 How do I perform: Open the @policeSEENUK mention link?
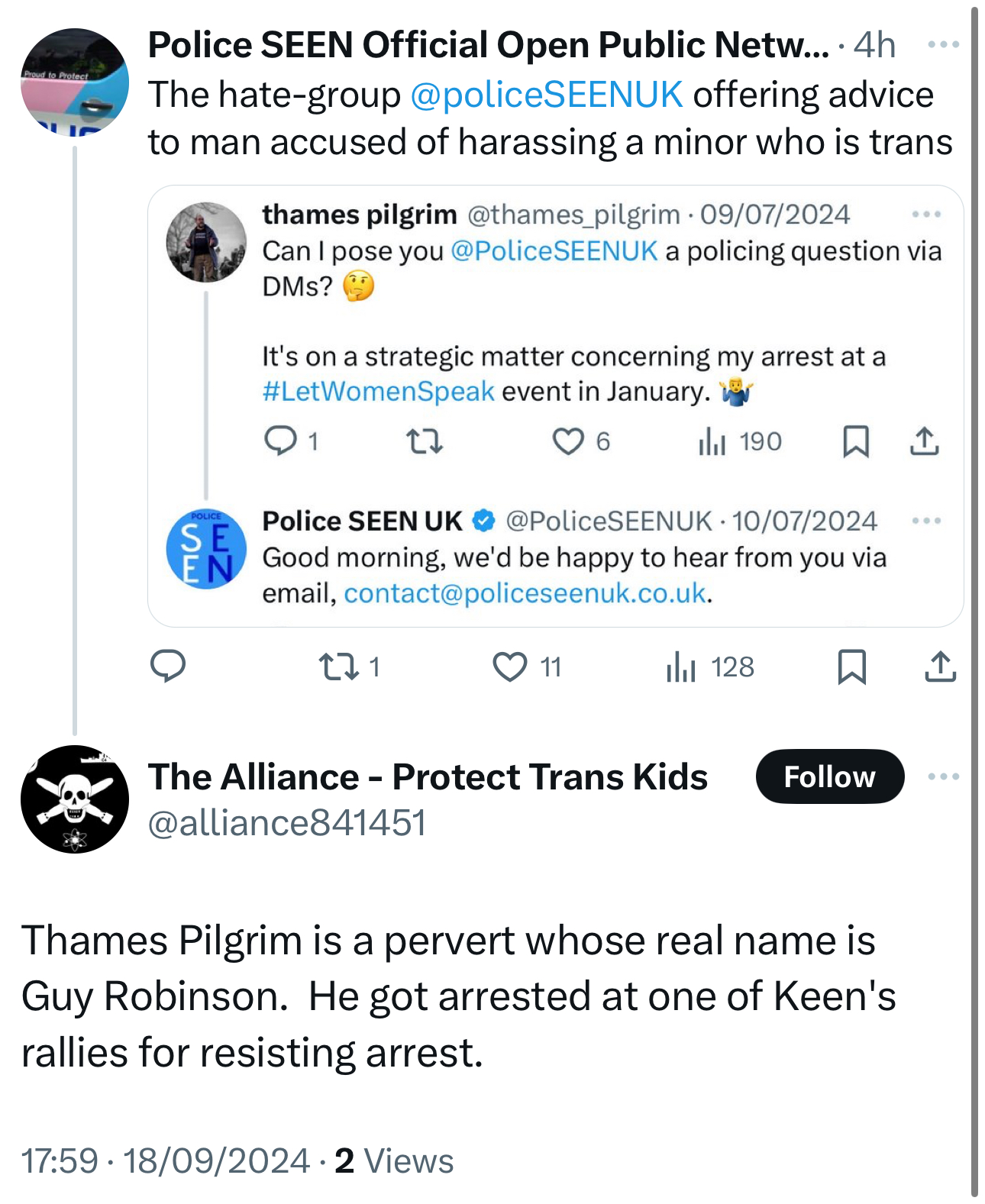pyautogui.click(x=546, y=95)
